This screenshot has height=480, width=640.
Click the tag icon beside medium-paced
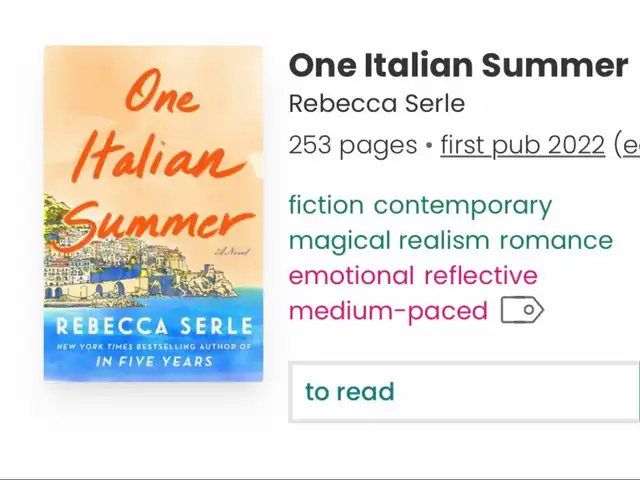click(x=522, y=310)
